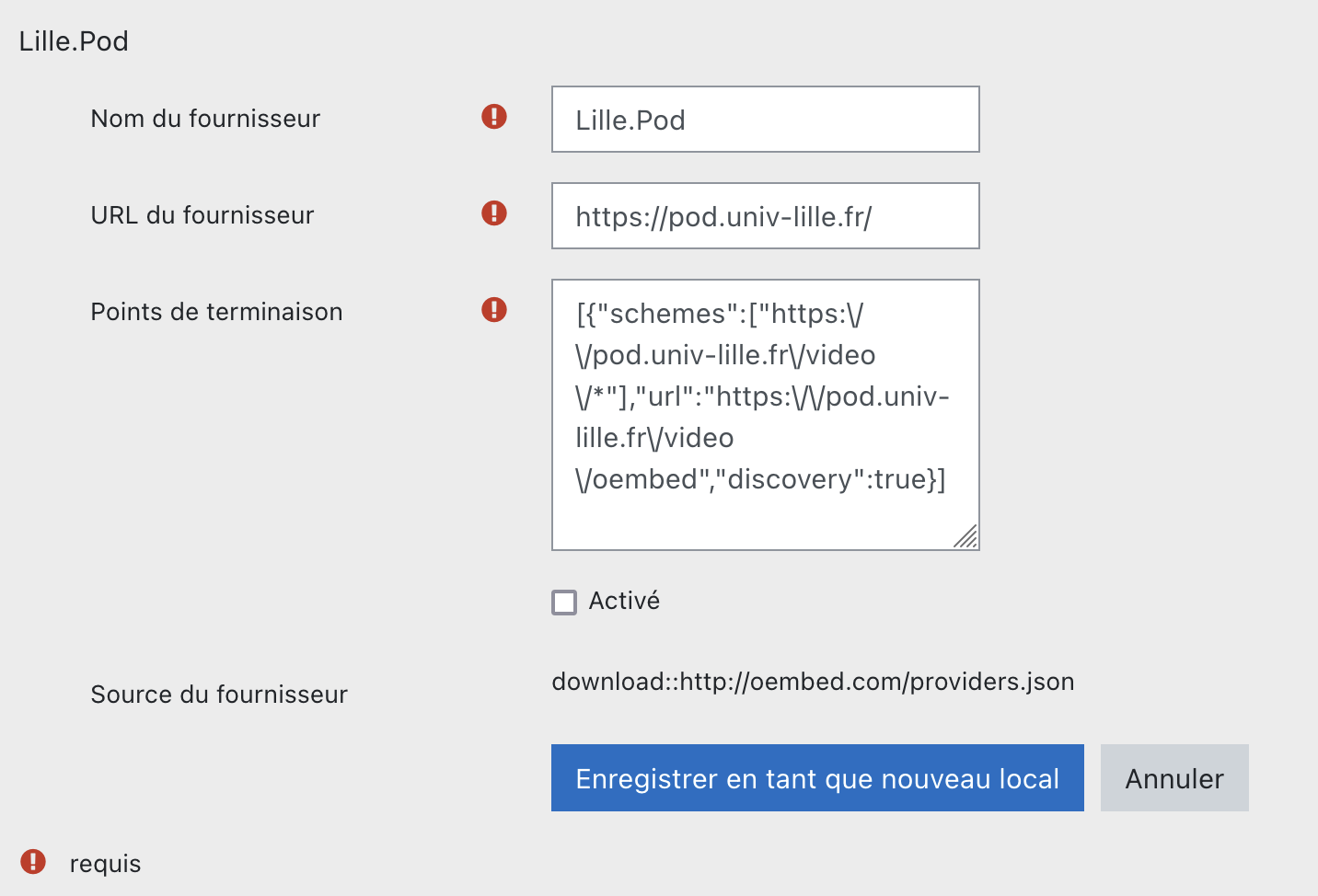Cancel with the Annuler button
Viewport: 1318px width, 896px height.
coord(1174,778)
